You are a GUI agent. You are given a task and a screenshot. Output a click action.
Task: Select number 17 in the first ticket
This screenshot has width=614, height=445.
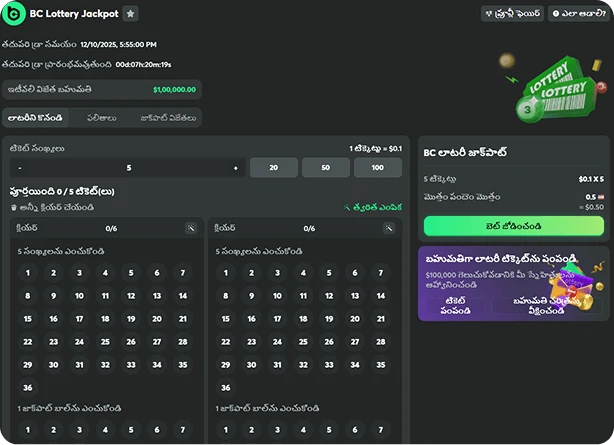[x=80, y=319]
